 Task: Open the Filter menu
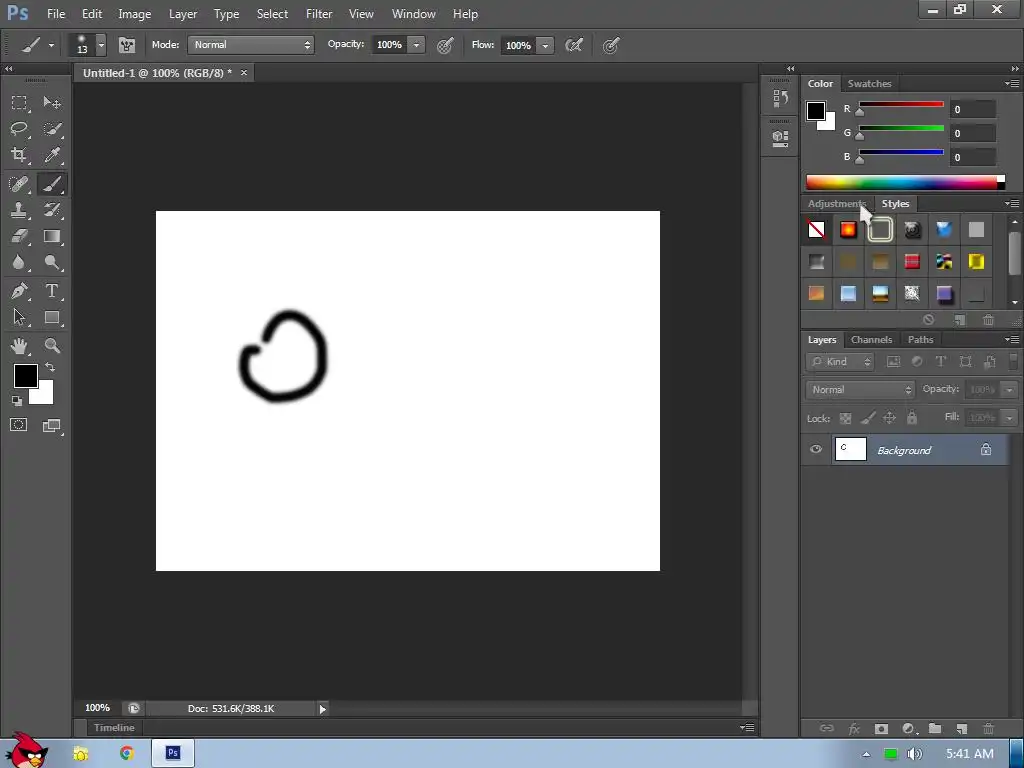click(x=319, y=14)
